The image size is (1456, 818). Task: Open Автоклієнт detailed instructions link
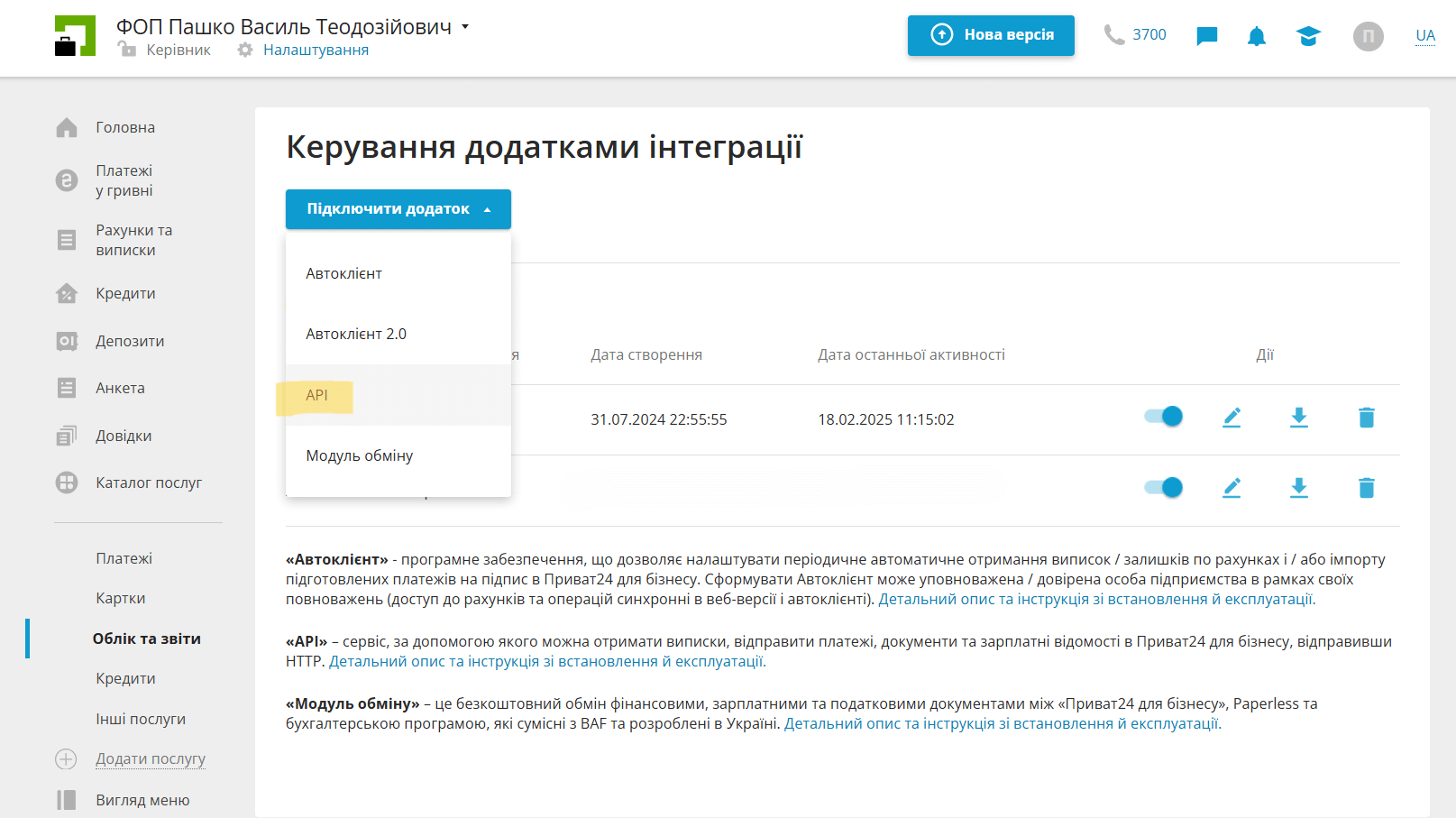1097,599
